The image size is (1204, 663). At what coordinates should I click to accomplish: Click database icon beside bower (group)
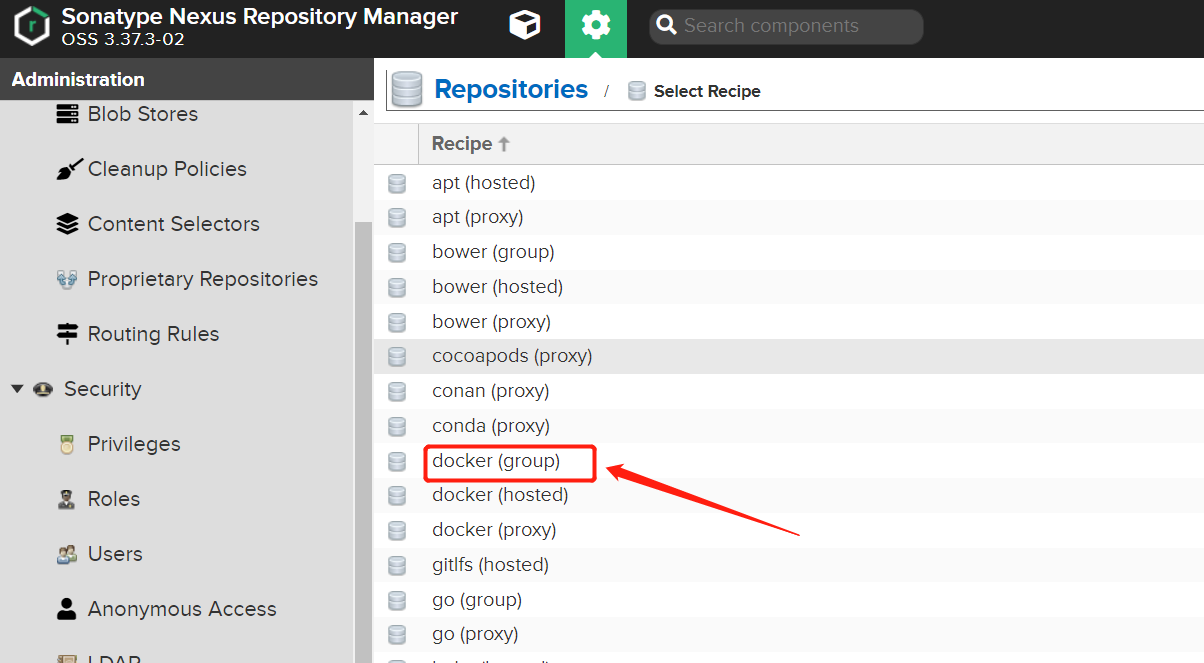(397, 252)
